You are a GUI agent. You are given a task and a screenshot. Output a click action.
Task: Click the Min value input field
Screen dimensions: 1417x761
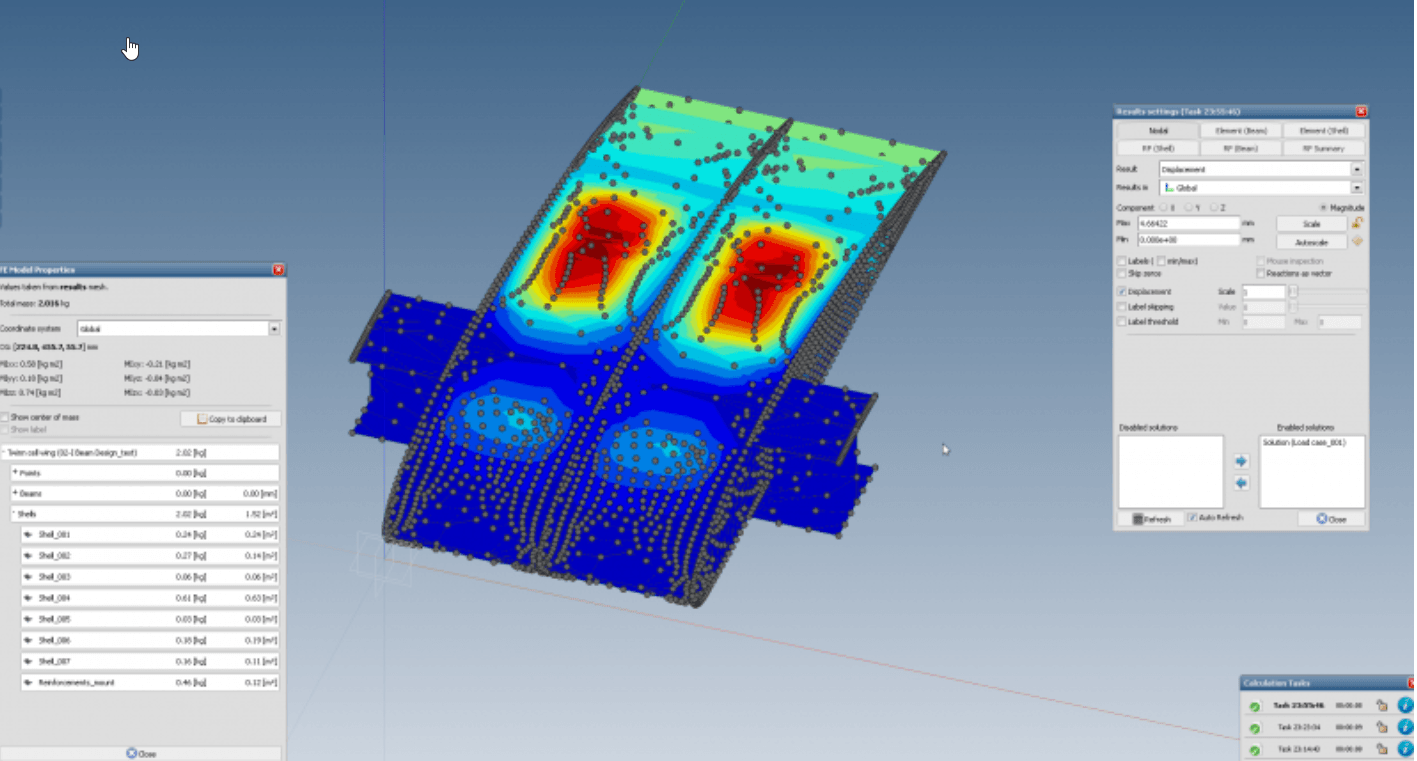click(1189, 240)
